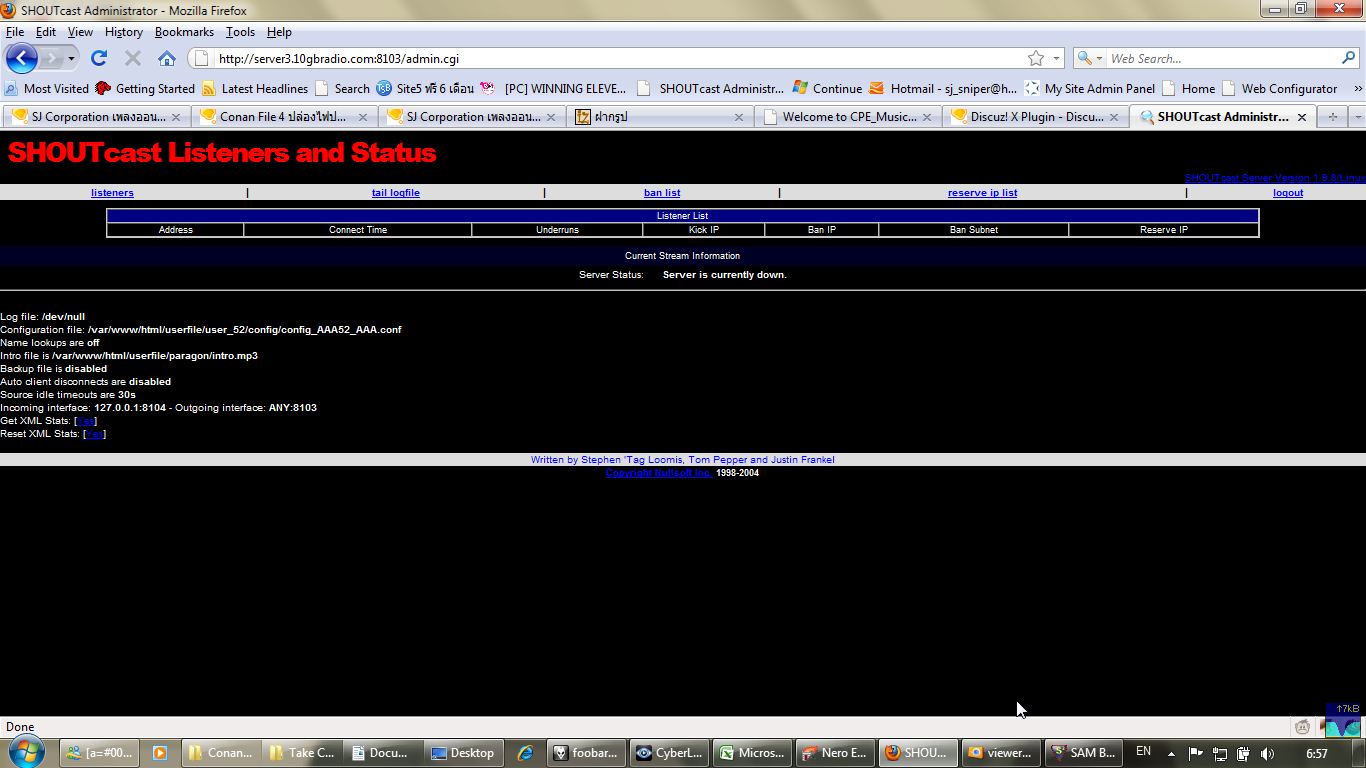Click the Forward navigation arrow
The width and height of the screenshot is (1366, 768).
pos(51,58)
